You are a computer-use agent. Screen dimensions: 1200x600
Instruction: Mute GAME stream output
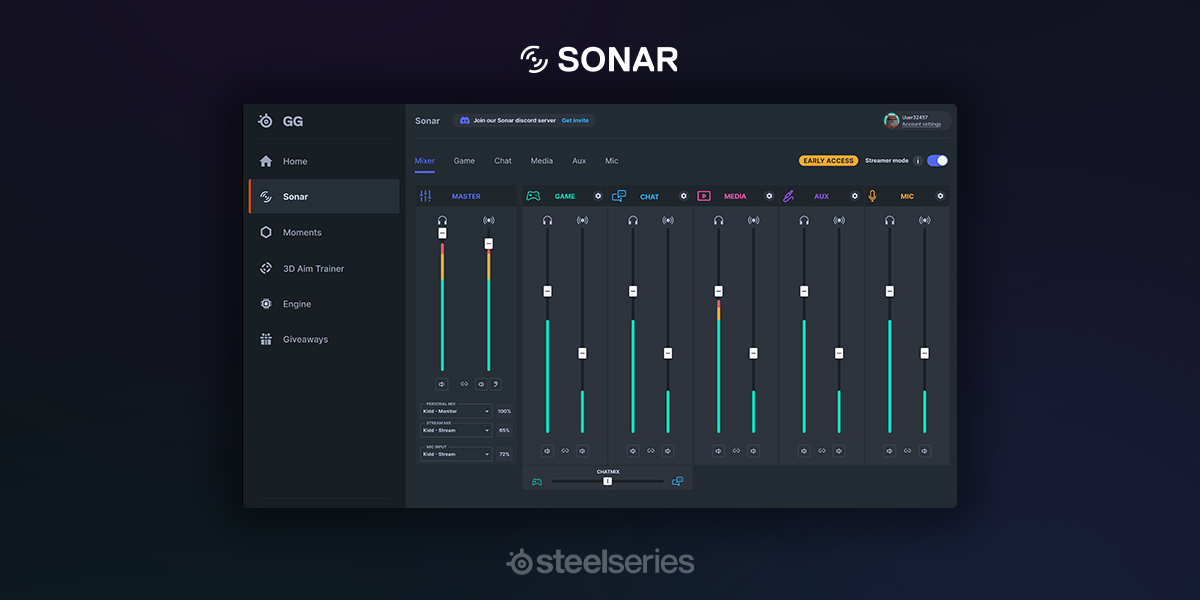[582, 451]
